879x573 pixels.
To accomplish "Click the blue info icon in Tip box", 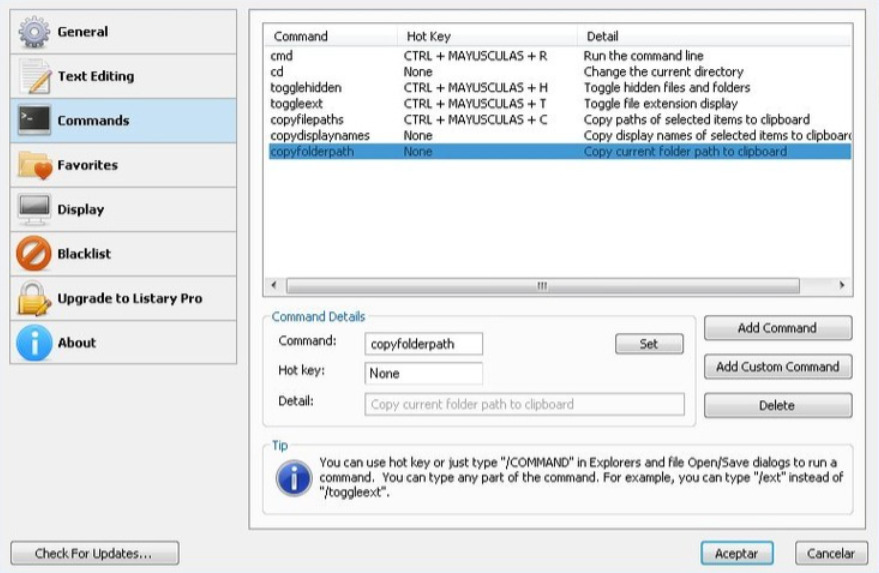I will [x=294, y=478].
